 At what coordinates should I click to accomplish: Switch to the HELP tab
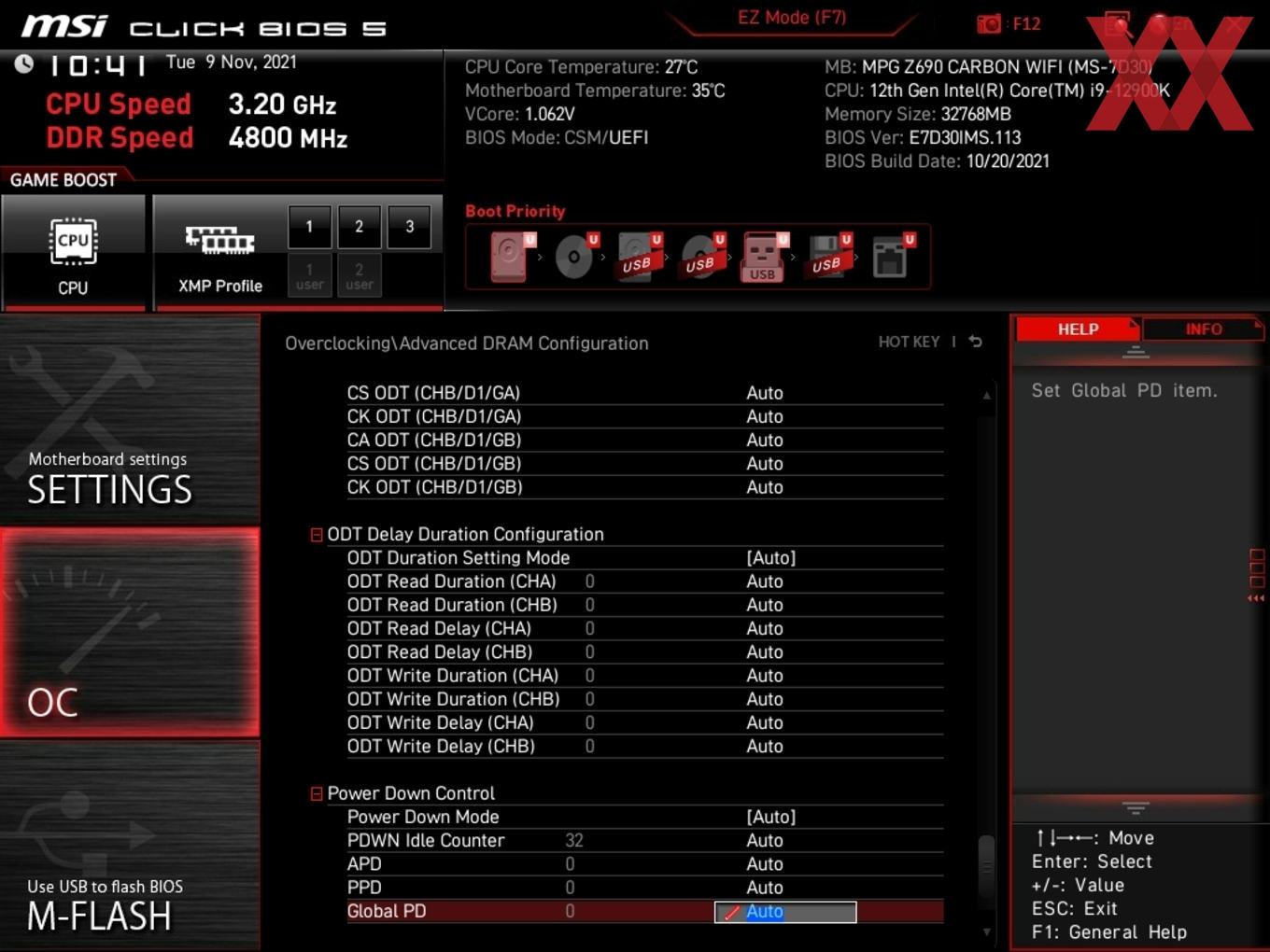[1078, 329]
